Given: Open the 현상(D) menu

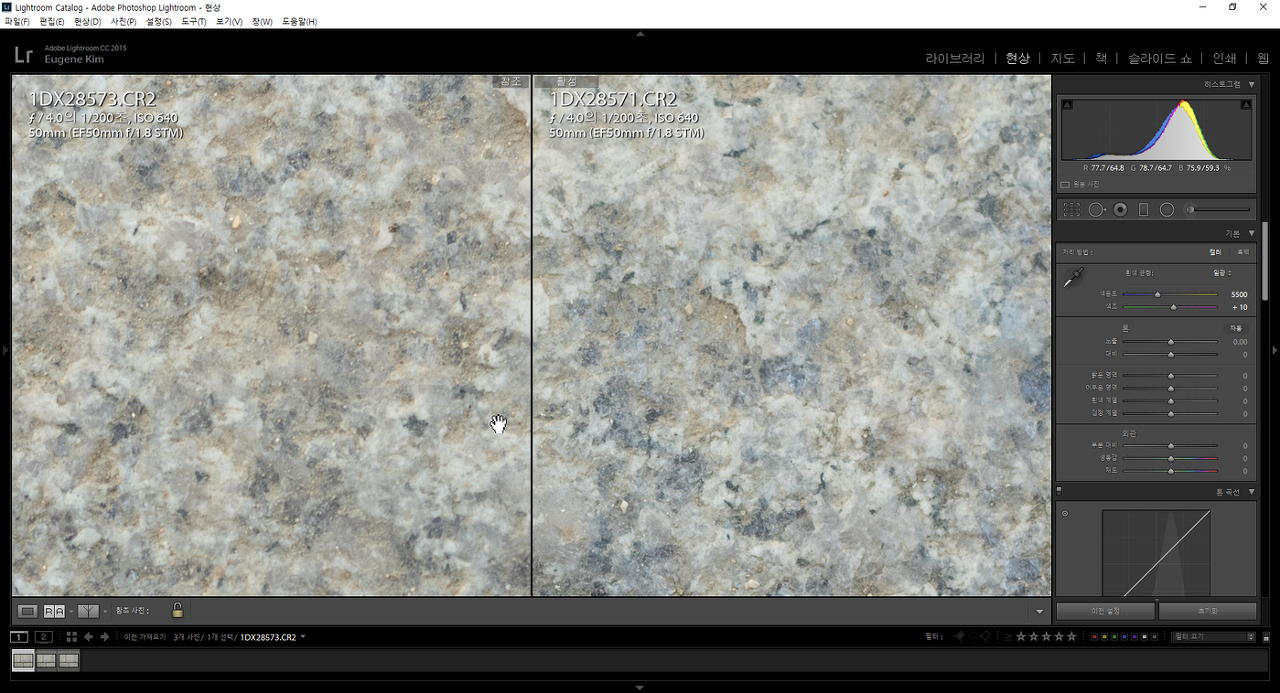Looking at the screenshot, I should click(x=88, y=21).
